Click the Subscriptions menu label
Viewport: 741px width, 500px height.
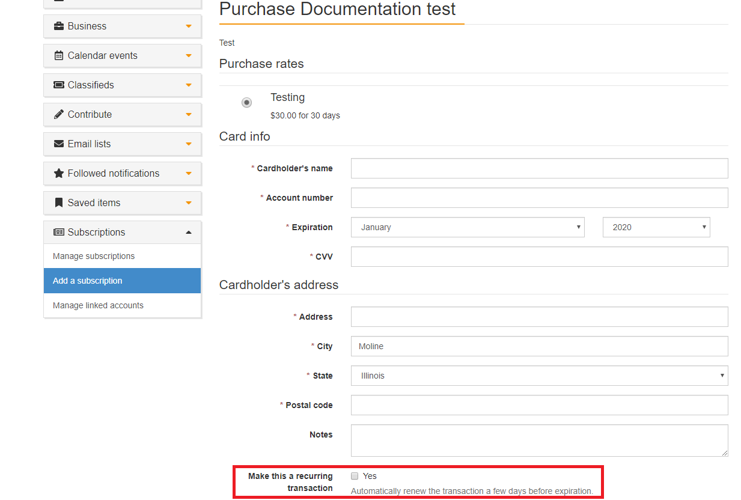point(96,232)
